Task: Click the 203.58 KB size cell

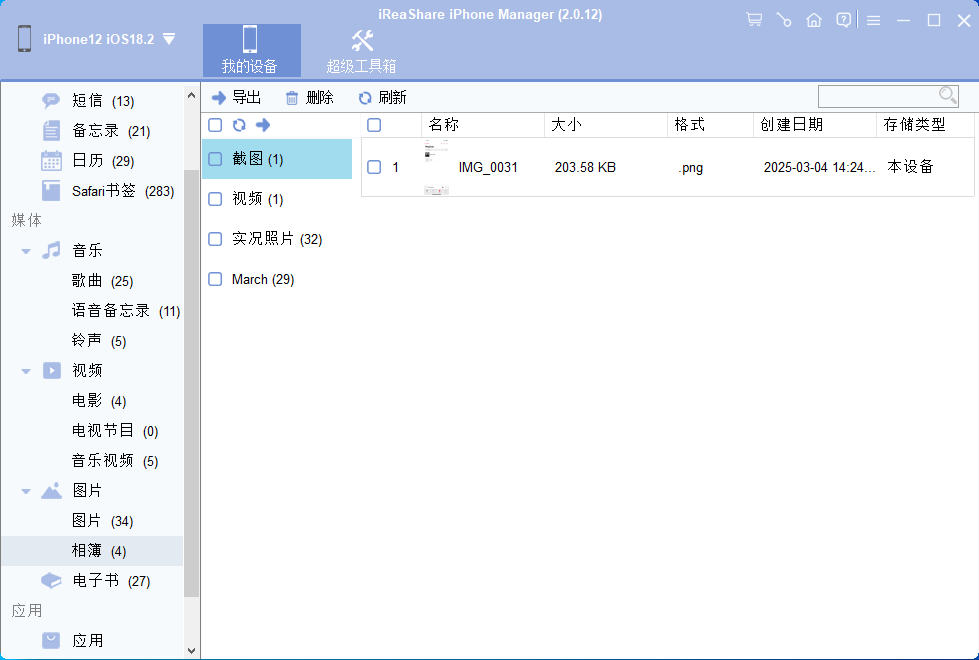Action: point(585,167)
